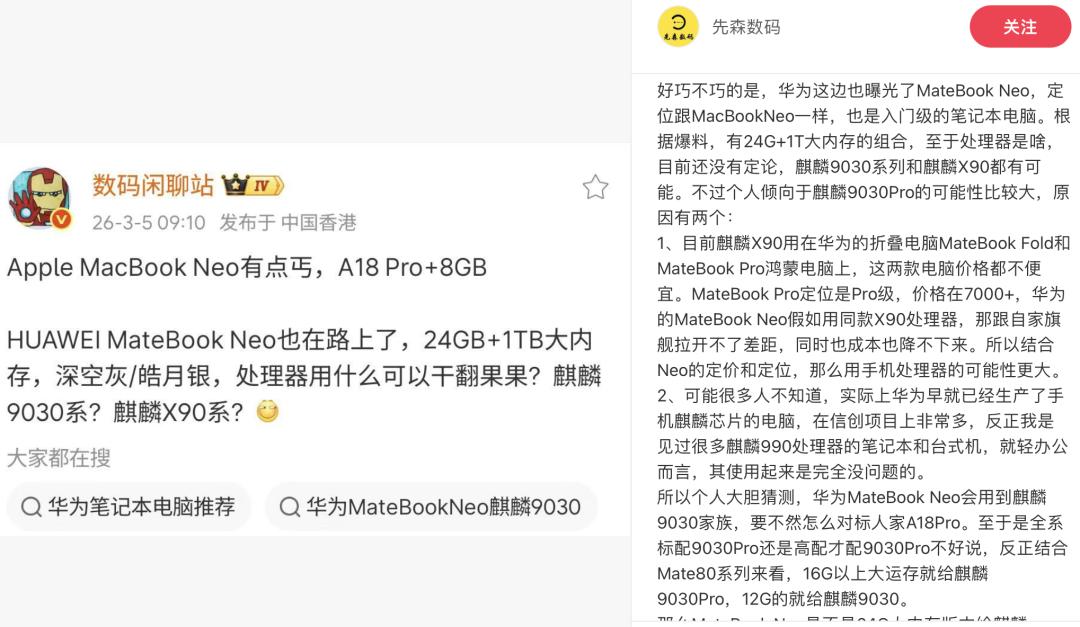The height and width of the screenshot is (627, 1080).
Task: Open the Iron Man profile avatar
Action: click(x=40, y=198)
